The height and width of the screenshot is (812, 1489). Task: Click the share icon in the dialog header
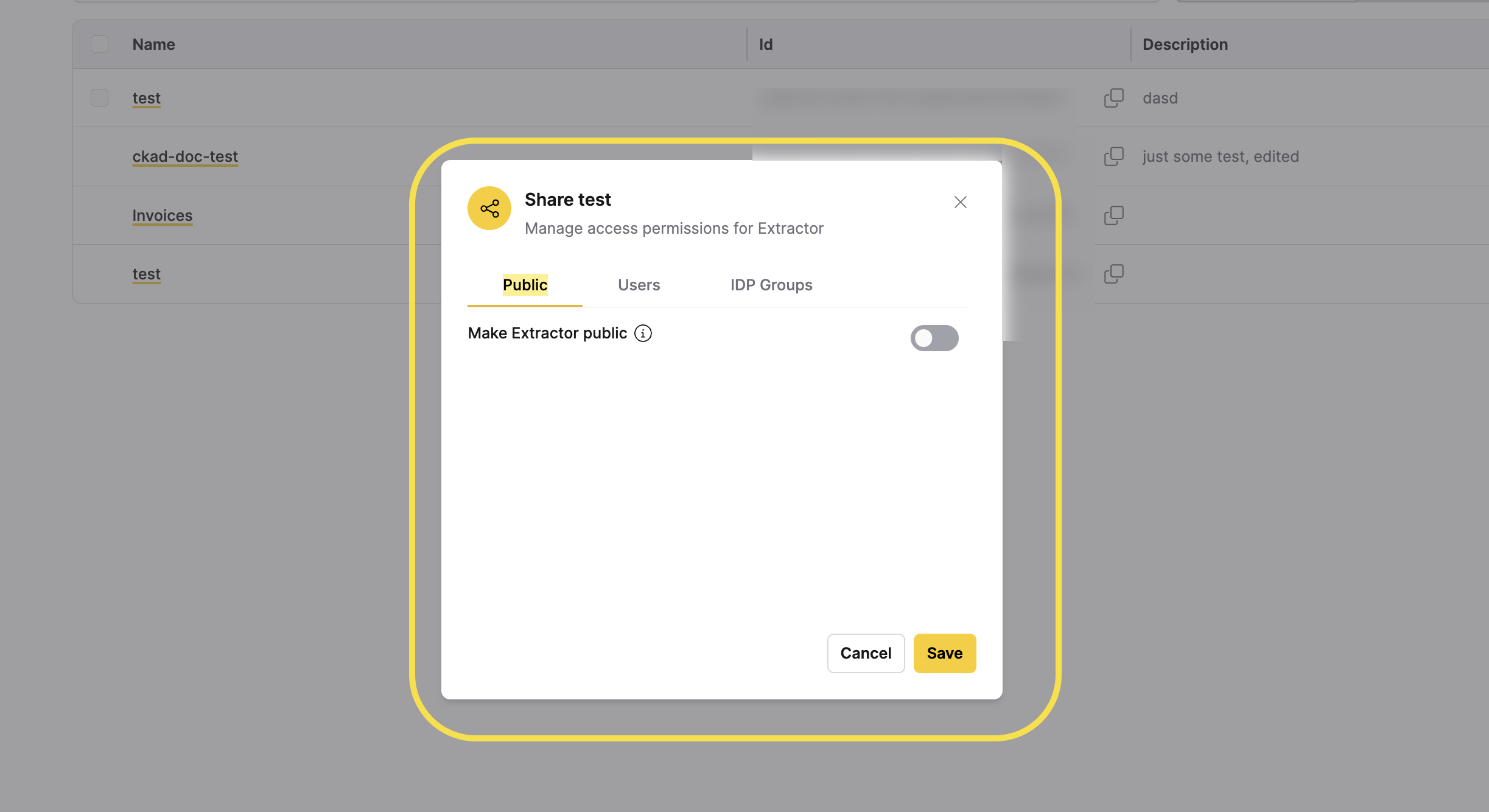point(489,208)
